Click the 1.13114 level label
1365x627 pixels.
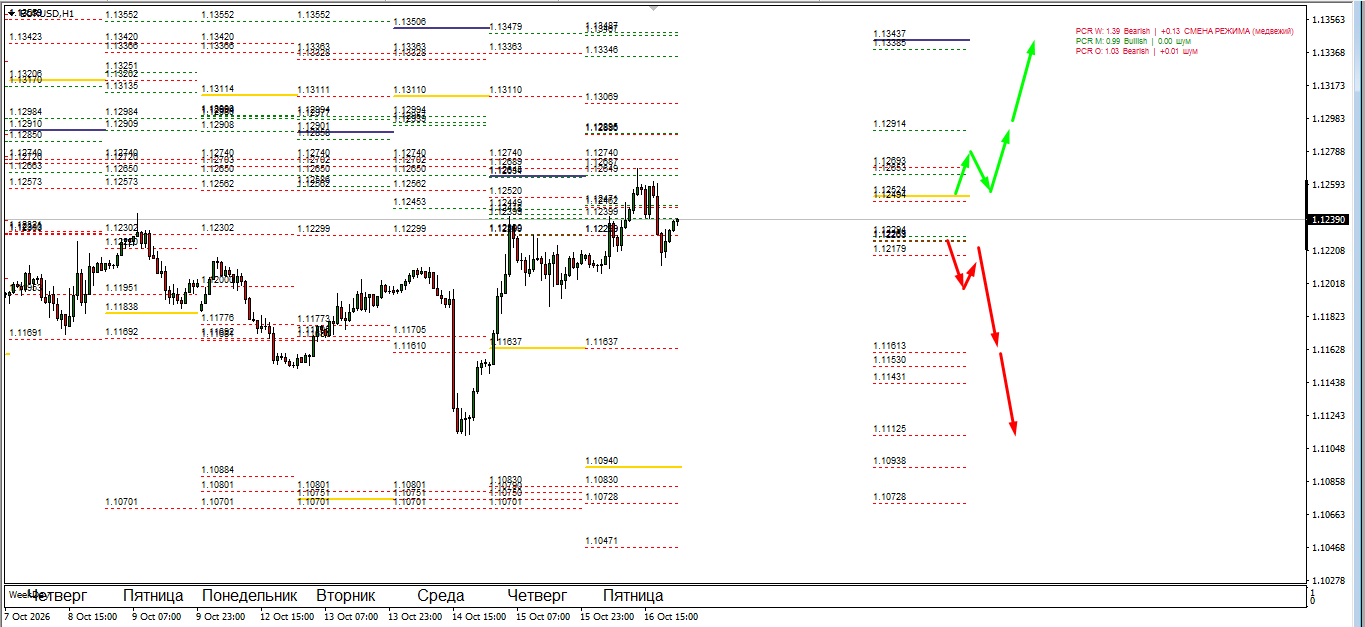[217, 89]
